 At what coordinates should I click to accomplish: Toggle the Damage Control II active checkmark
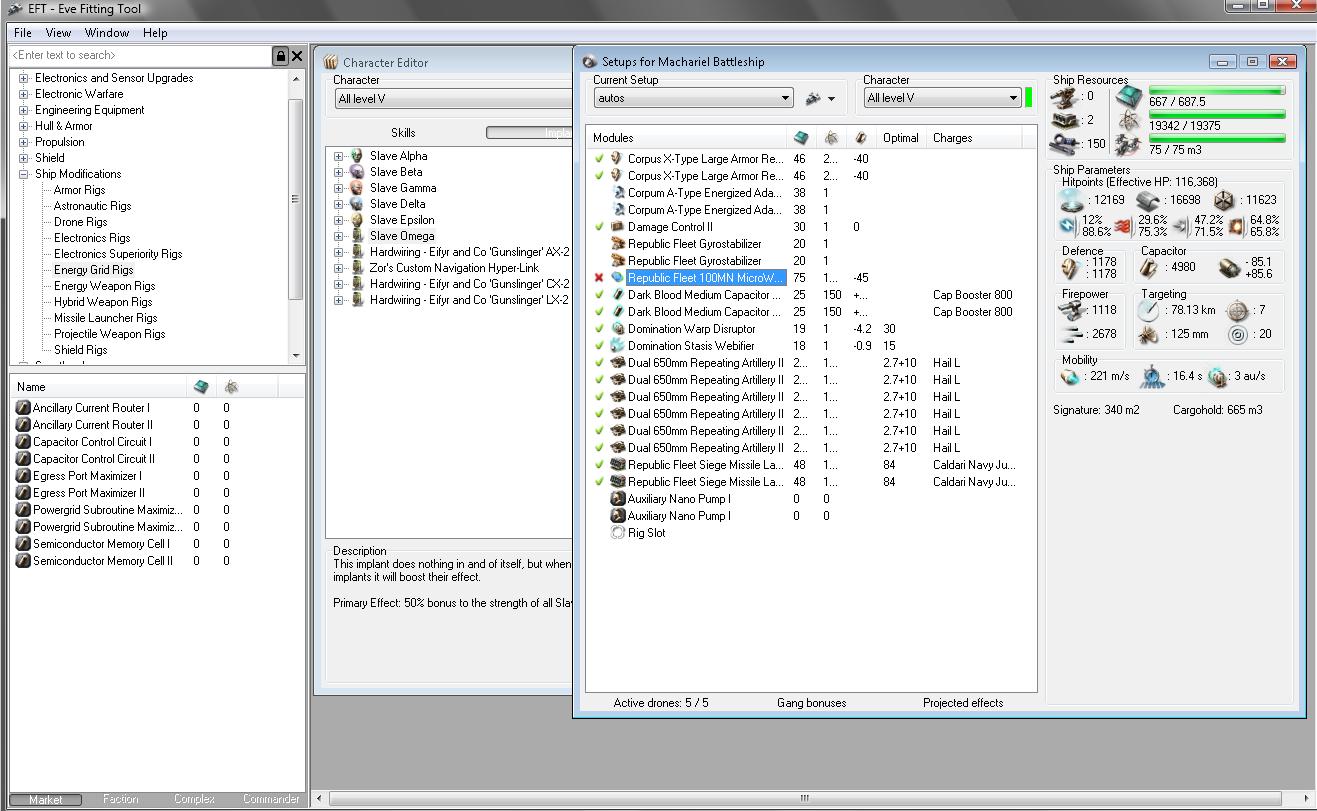pyautogui.click(x=599, y=227)
